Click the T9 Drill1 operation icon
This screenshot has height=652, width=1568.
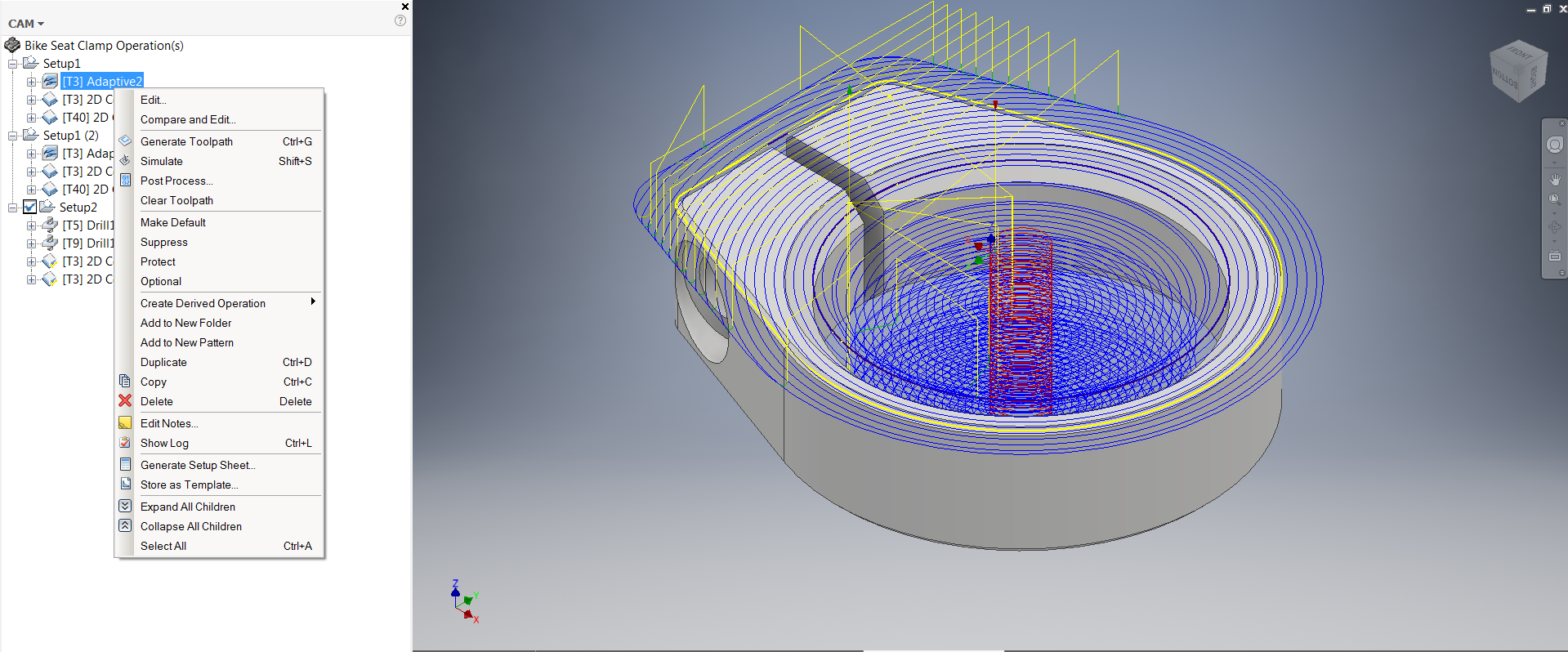click(x=50, y=243)
